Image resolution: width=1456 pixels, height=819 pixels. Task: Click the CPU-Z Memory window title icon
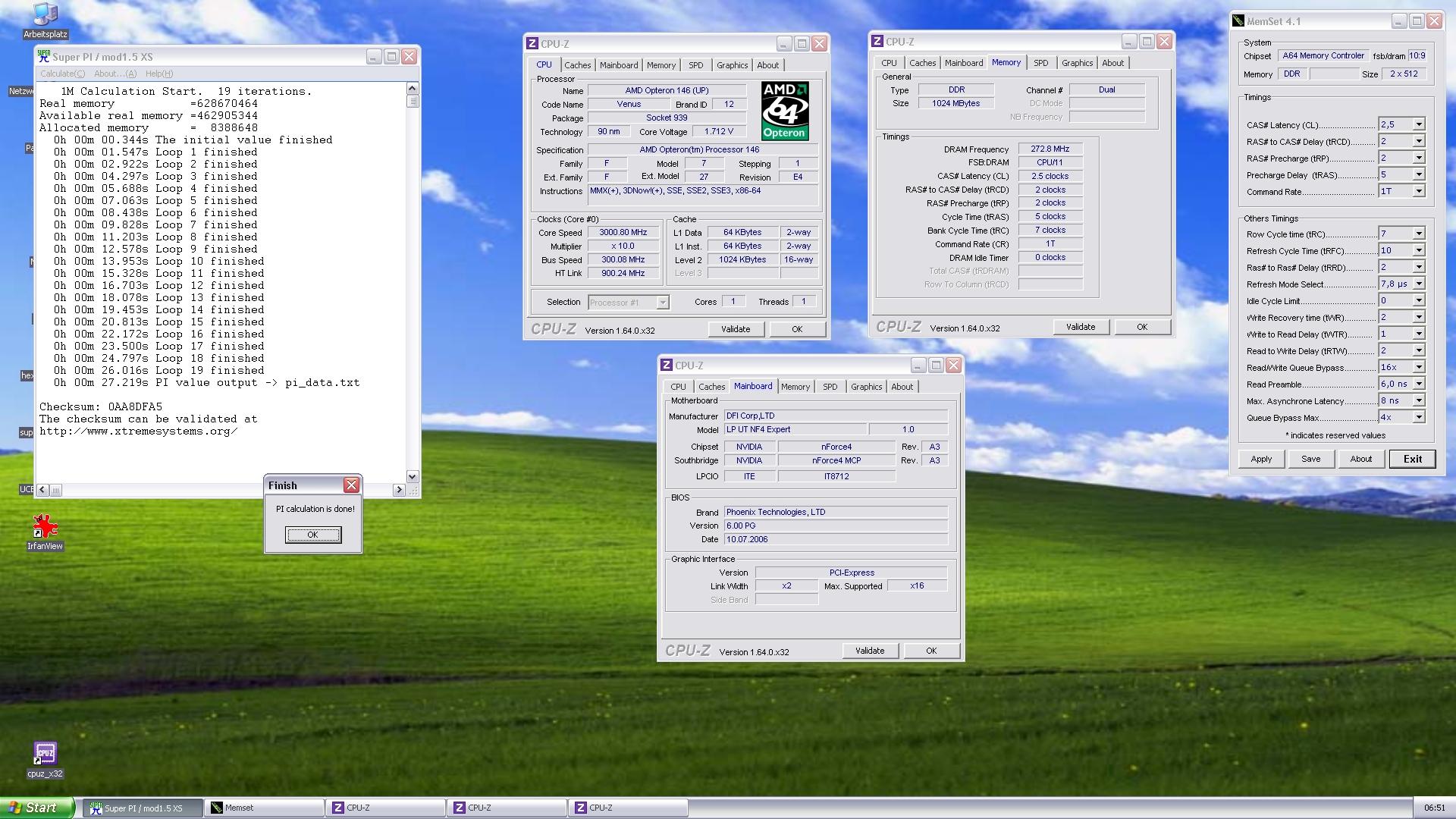[877, 42]
